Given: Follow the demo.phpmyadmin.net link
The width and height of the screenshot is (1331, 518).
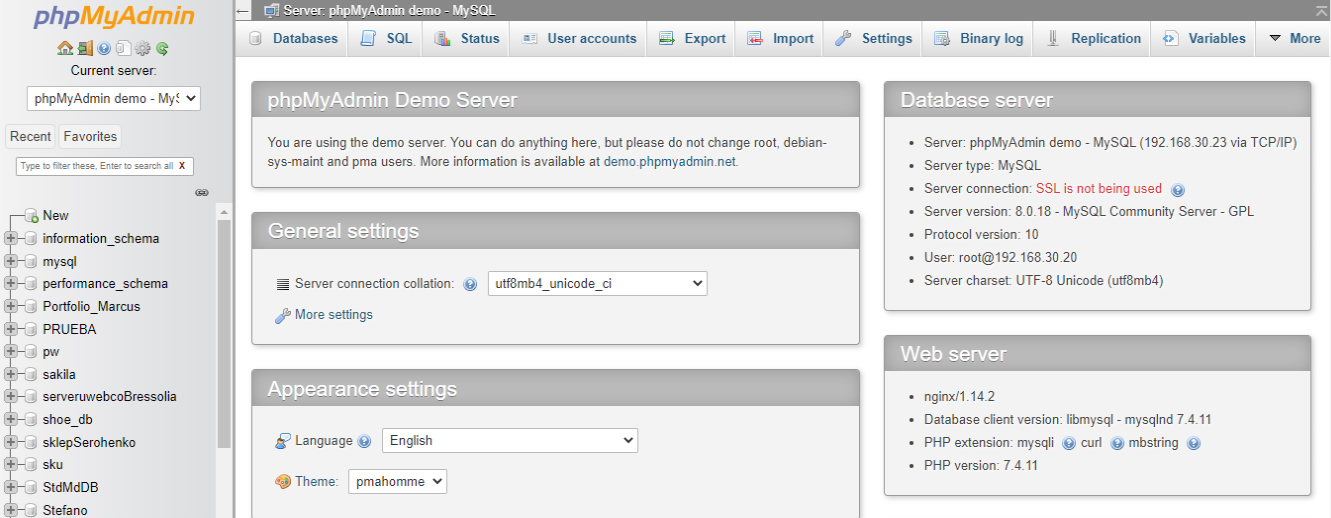Looking at the screenshot, I should (x=669, y=160).
